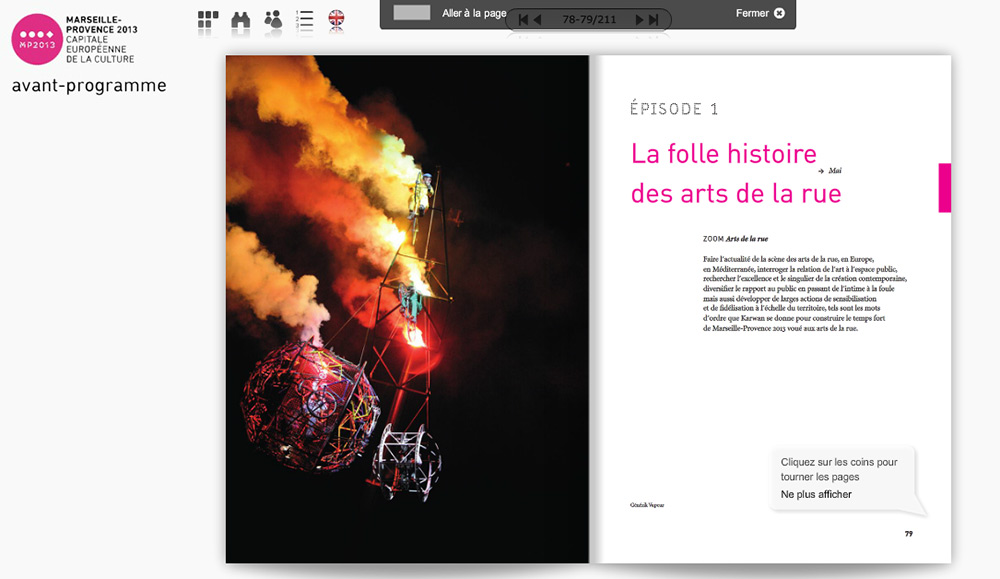Click the pink bookmark tab on page edge
This screenshot has height=579, width=1000.
(x=944, y=188)
